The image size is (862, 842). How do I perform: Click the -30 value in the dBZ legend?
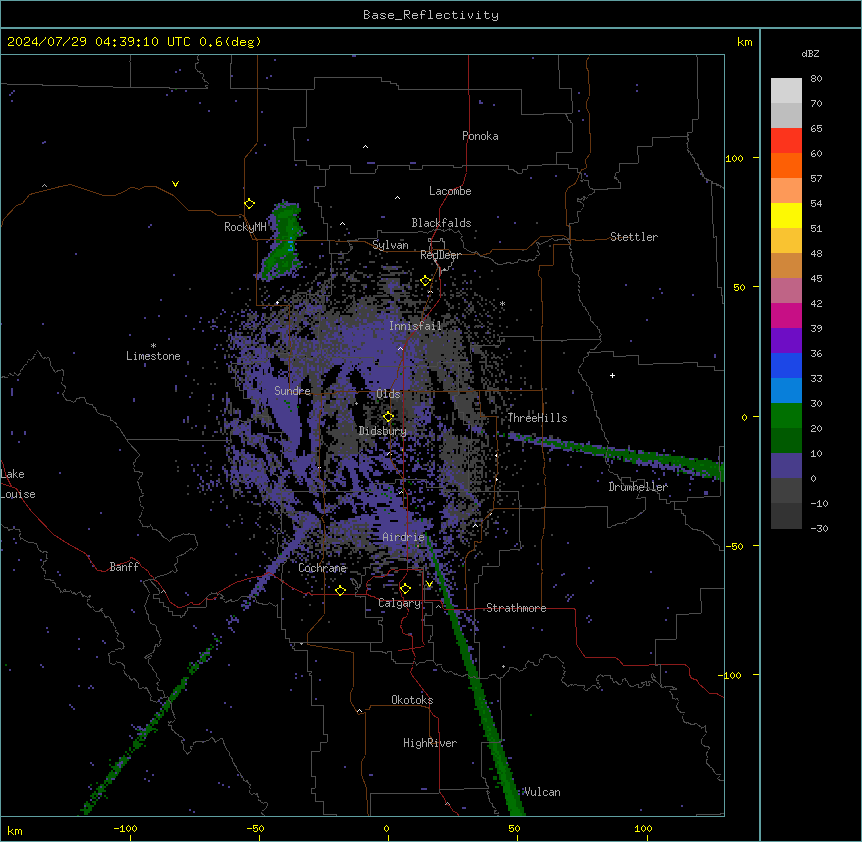point(819,528)
